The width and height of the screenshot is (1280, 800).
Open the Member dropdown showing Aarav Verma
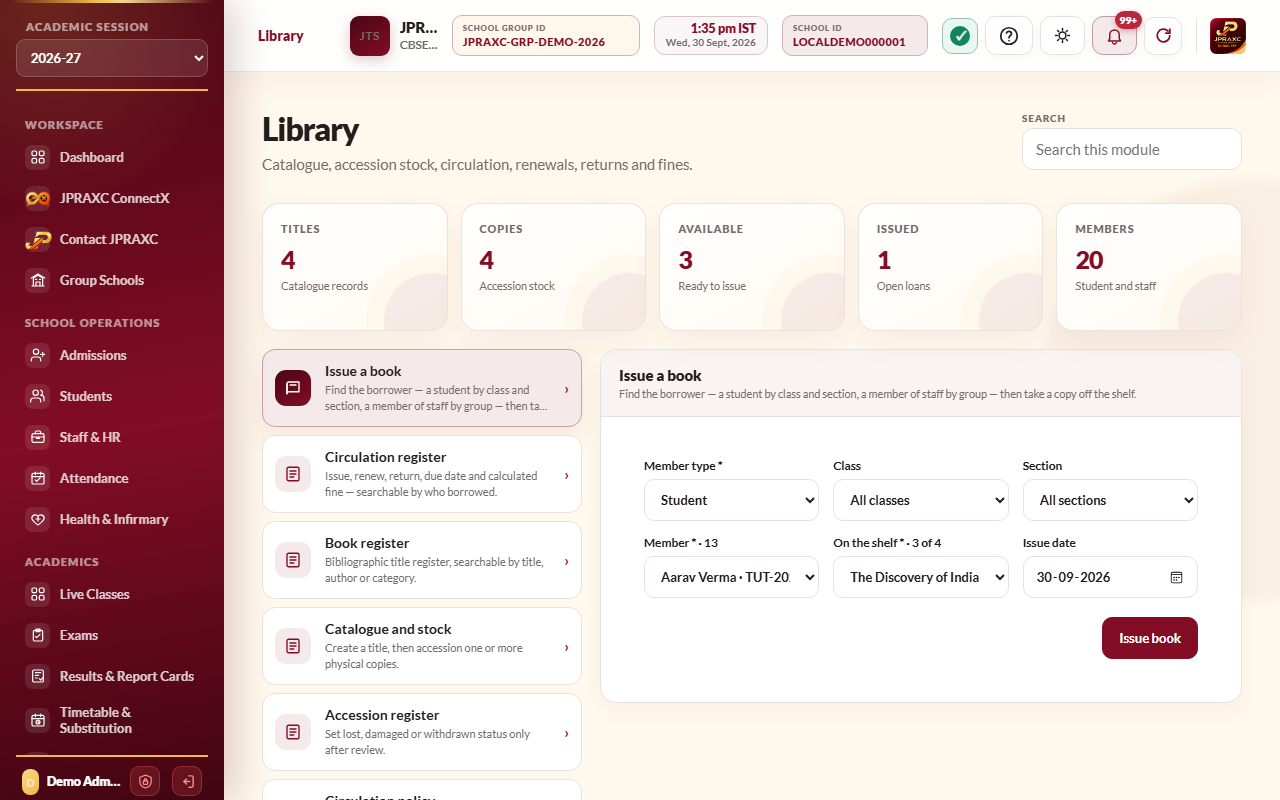coord(731,577)
